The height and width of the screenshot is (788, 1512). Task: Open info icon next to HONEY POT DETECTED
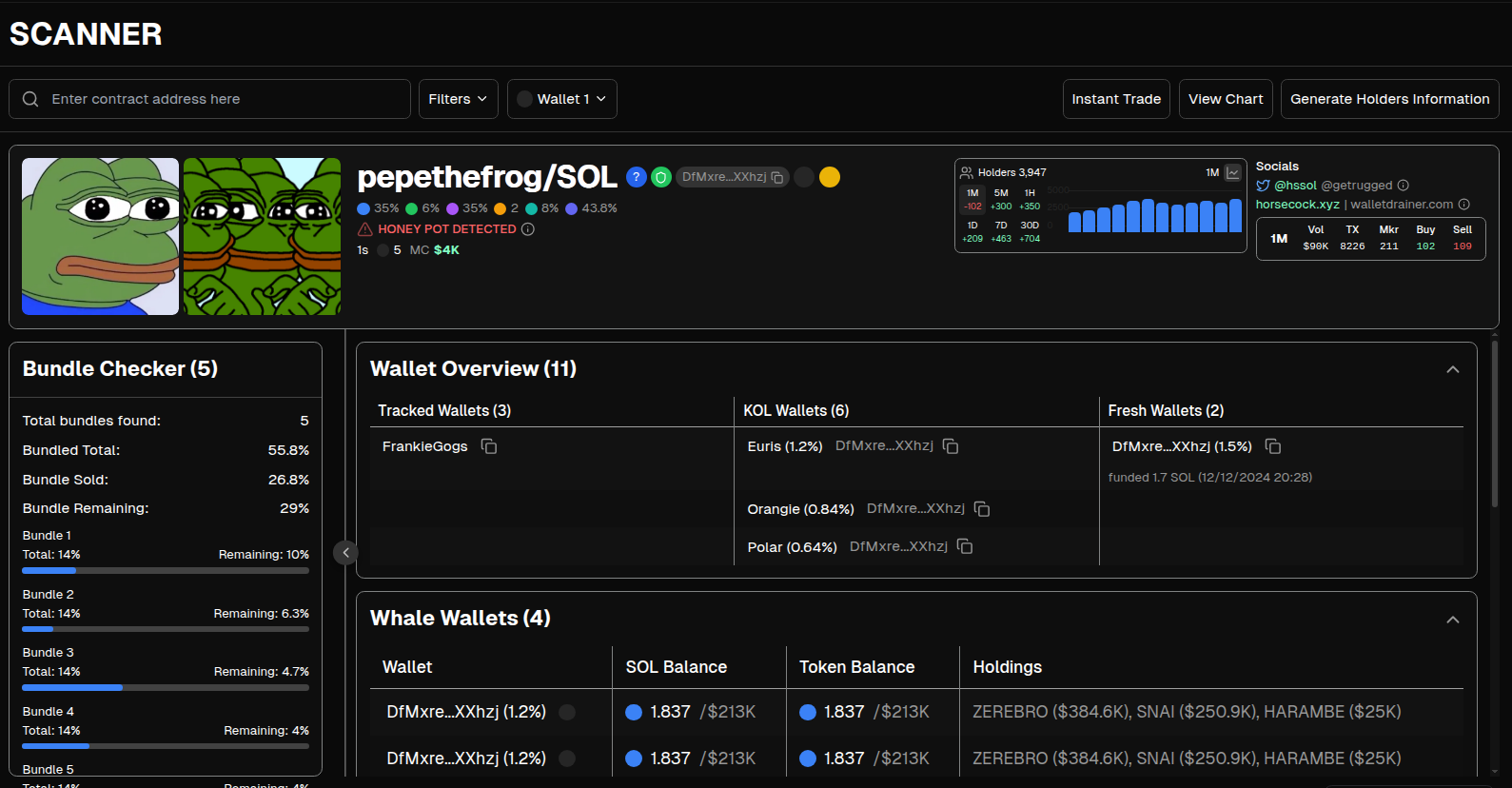coord(528,229)
